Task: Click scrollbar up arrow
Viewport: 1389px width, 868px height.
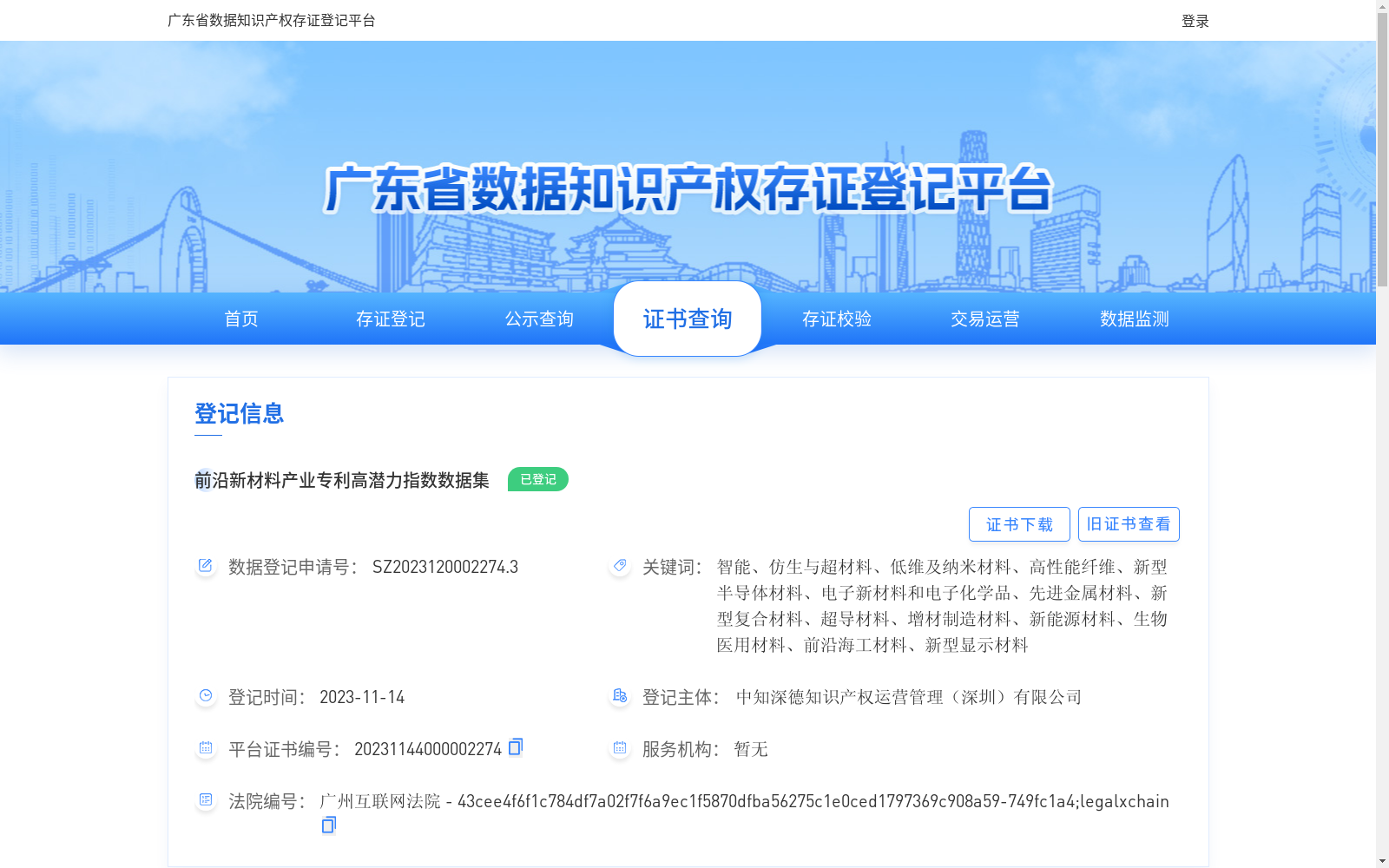Action: click(x=1382, y=6)
